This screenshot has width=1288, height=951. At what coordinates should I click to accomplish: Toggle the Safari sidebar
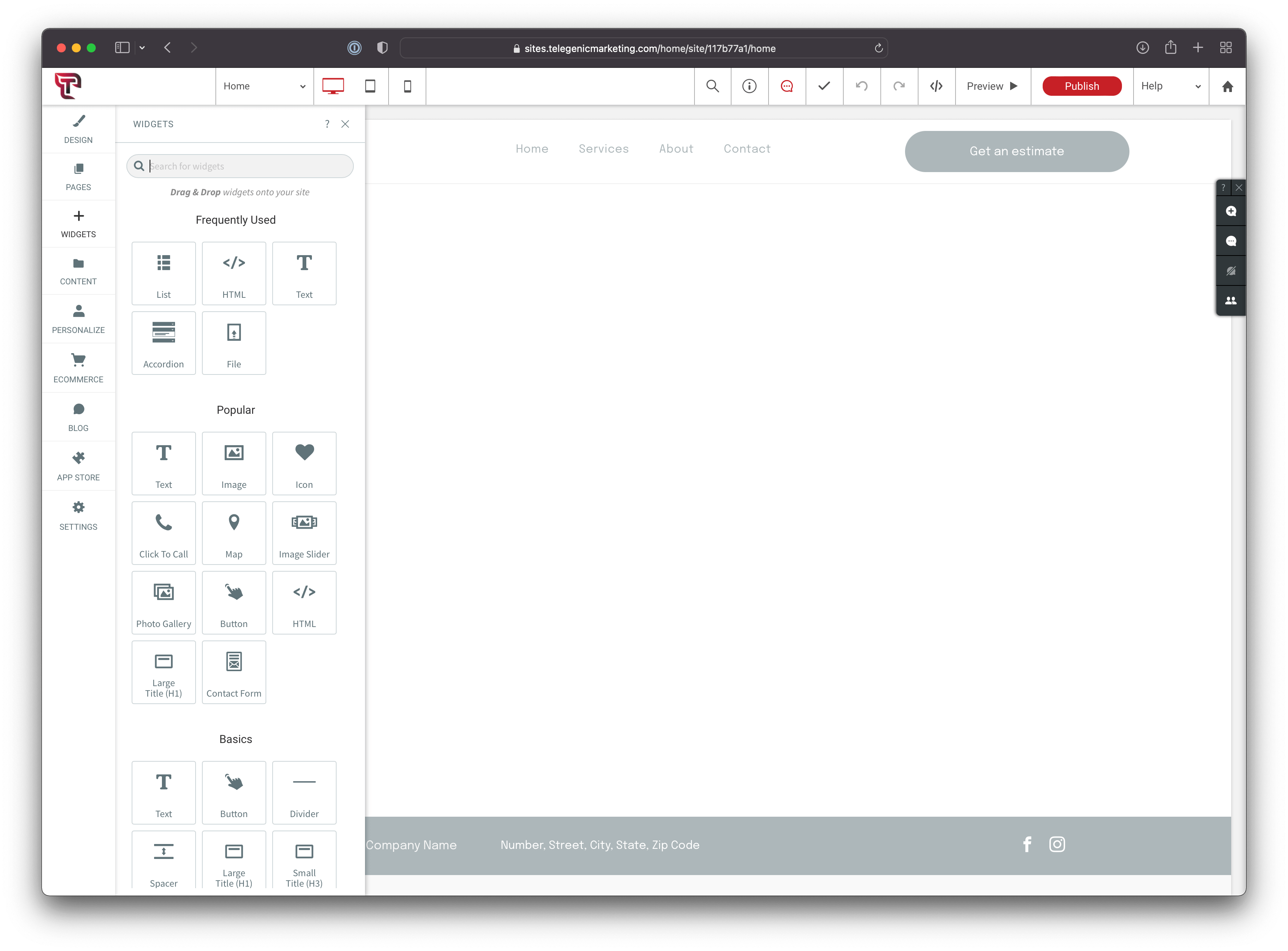pos(122,48)
